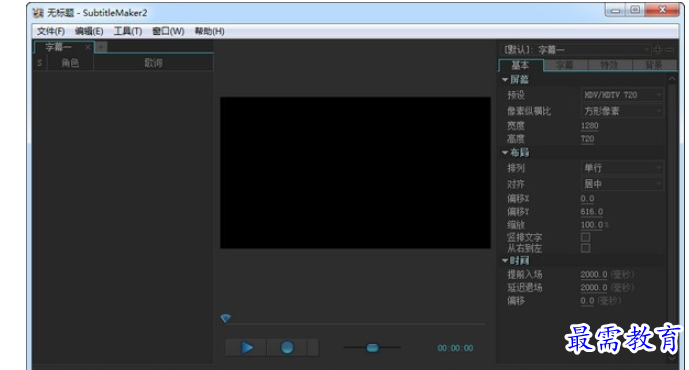Collapse the 布局 section
Image resolution: width=689 pixels, height=370 pixels.
pyautogui.click(x=505, y=152)
